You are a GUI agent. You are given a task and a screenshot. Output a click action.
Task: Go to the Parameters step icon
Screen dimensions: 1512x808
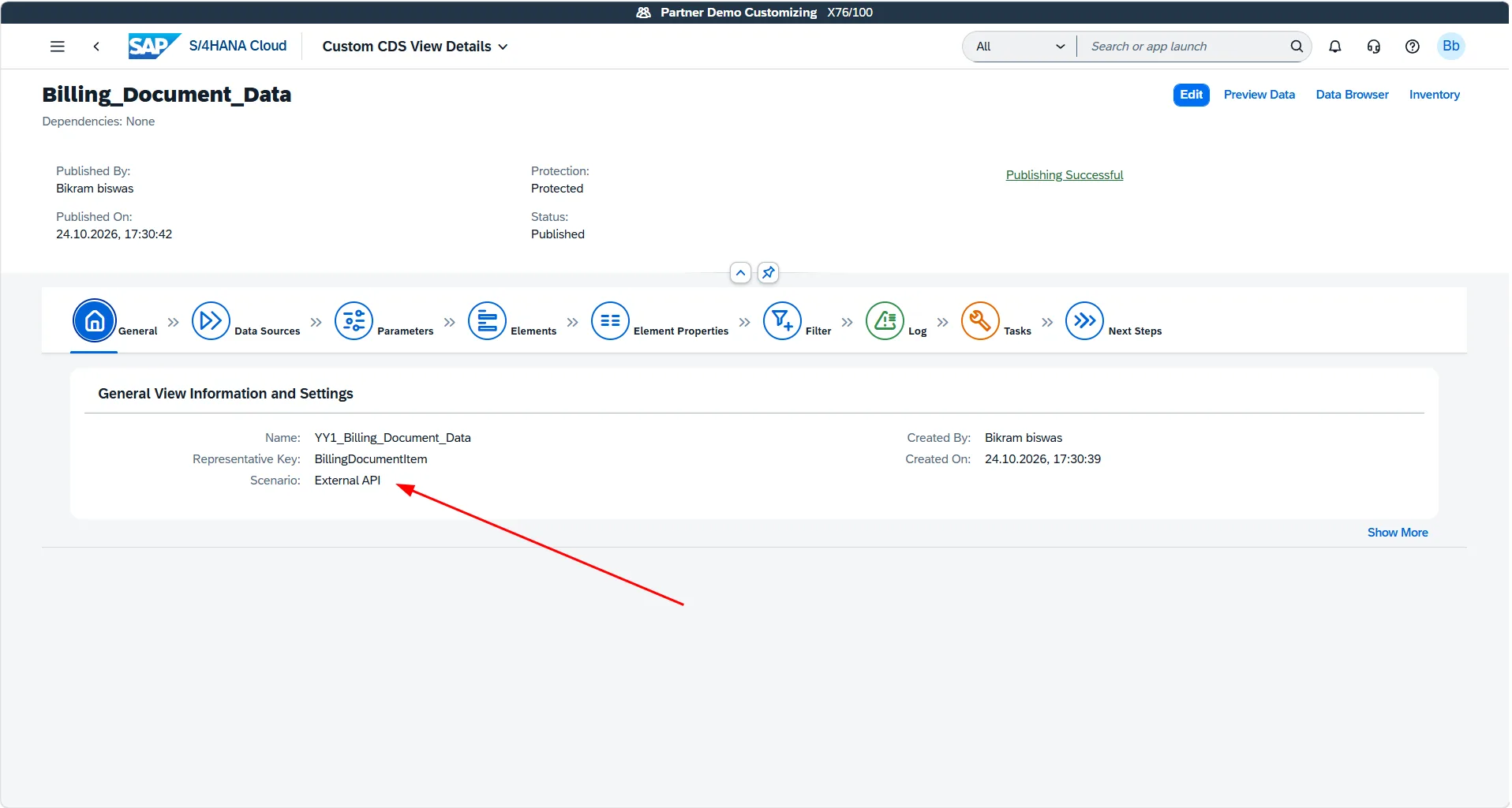pos(354,320)
